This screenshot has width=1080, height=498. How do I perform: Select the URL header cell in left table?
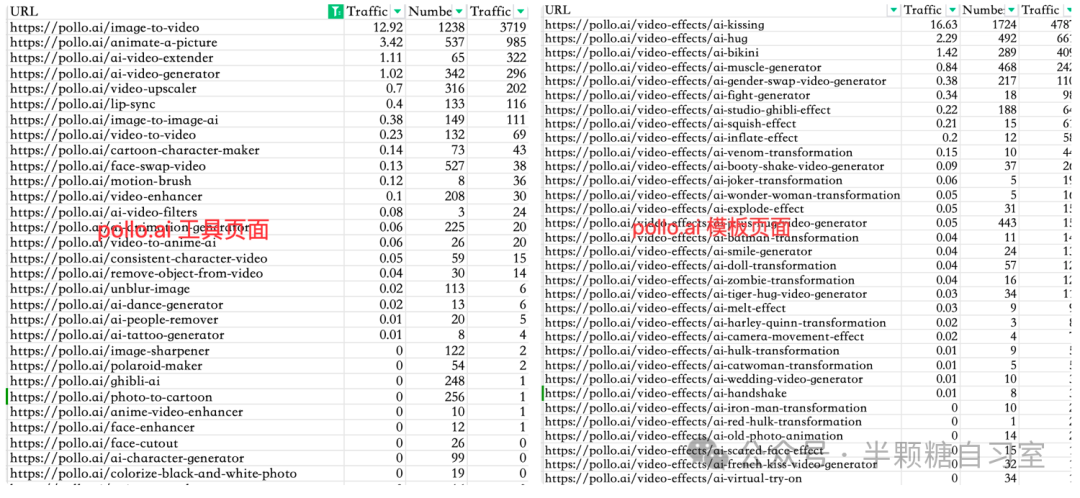(x=175, y=11)
